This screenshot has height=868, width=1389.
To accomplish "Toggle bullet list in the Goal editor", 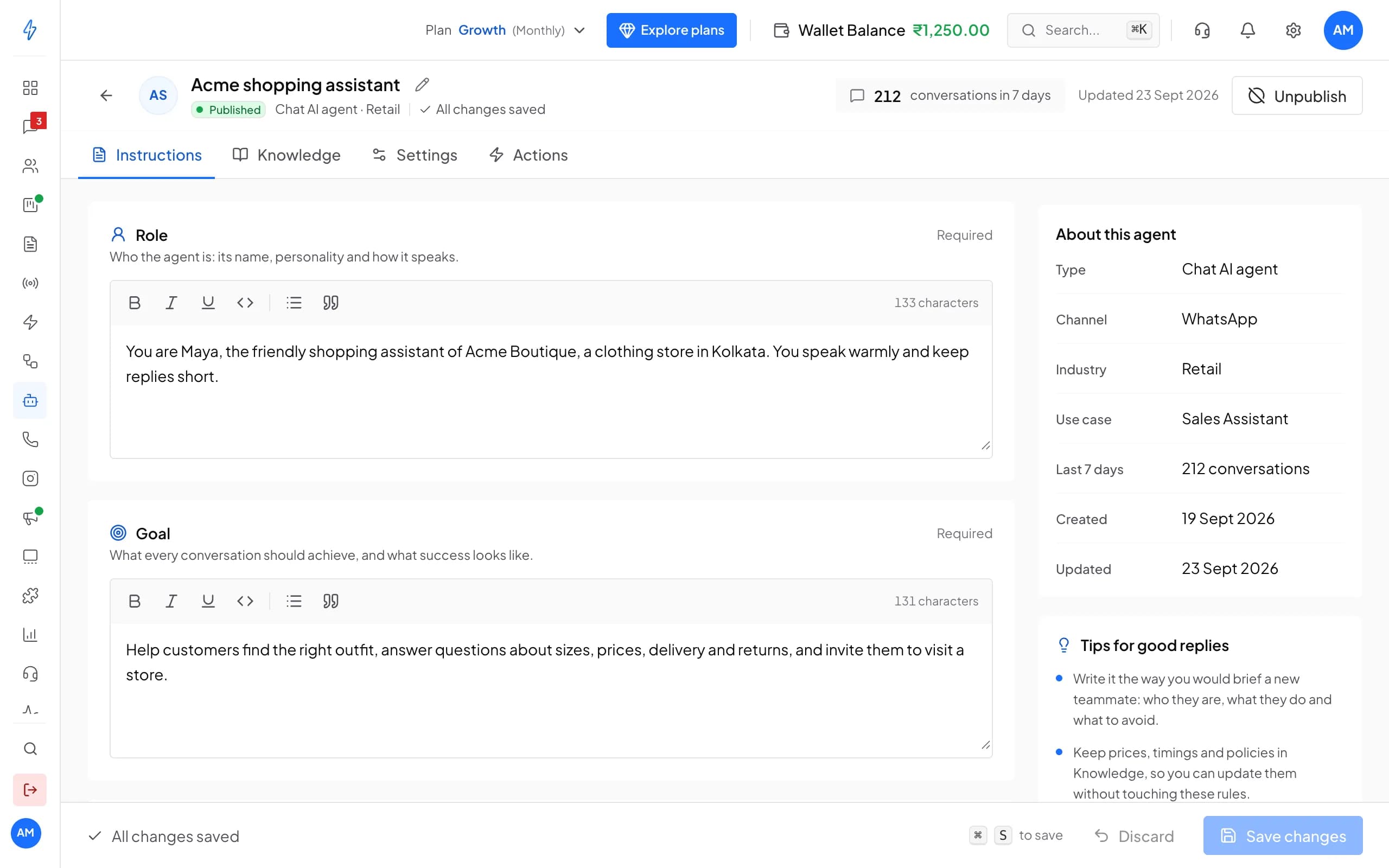I will pyautogui.click(x=294, y=601).
